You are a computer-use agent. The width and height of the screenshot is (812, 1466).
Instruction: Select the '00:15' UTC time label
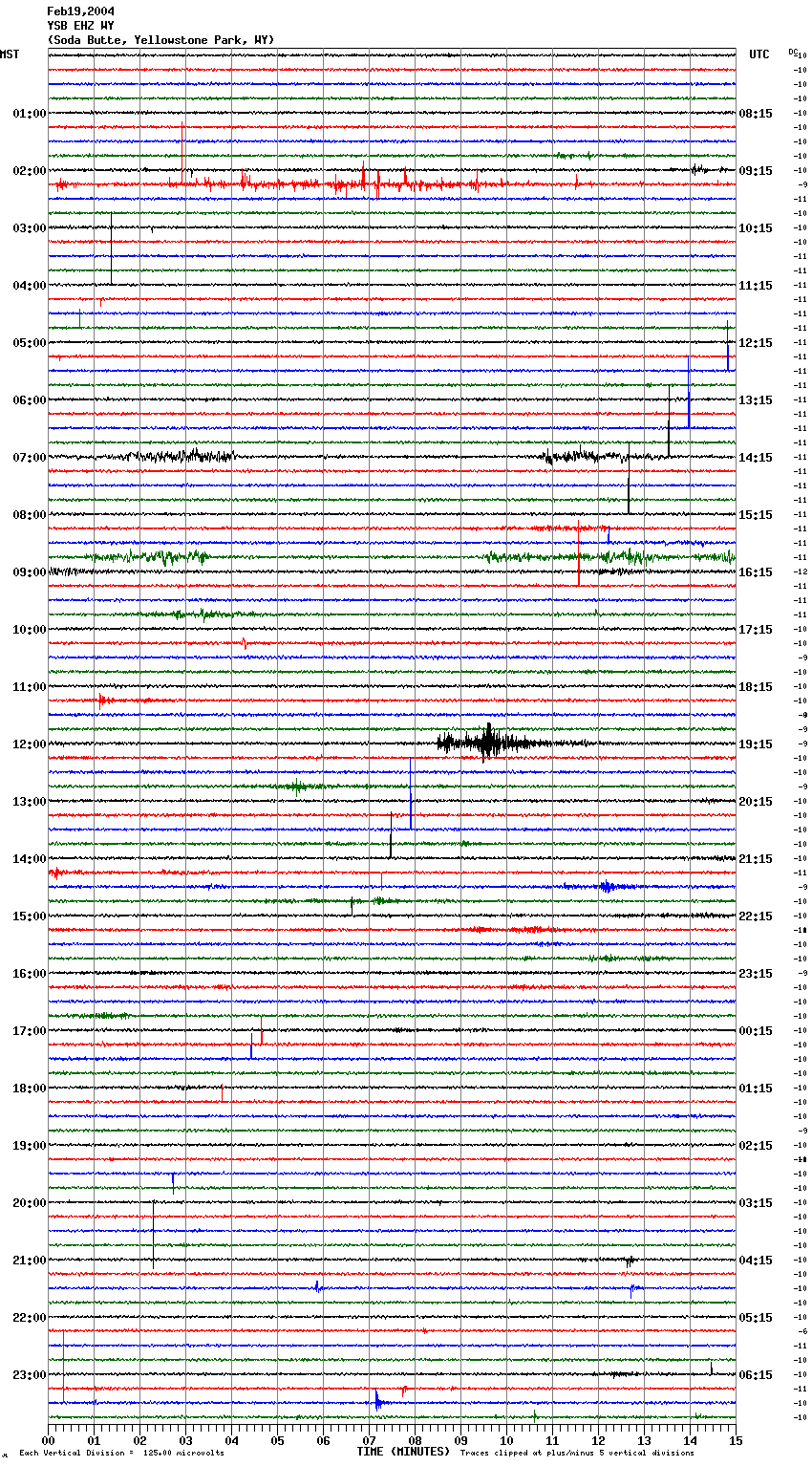pyautogui.click(x=756, y=1031)
